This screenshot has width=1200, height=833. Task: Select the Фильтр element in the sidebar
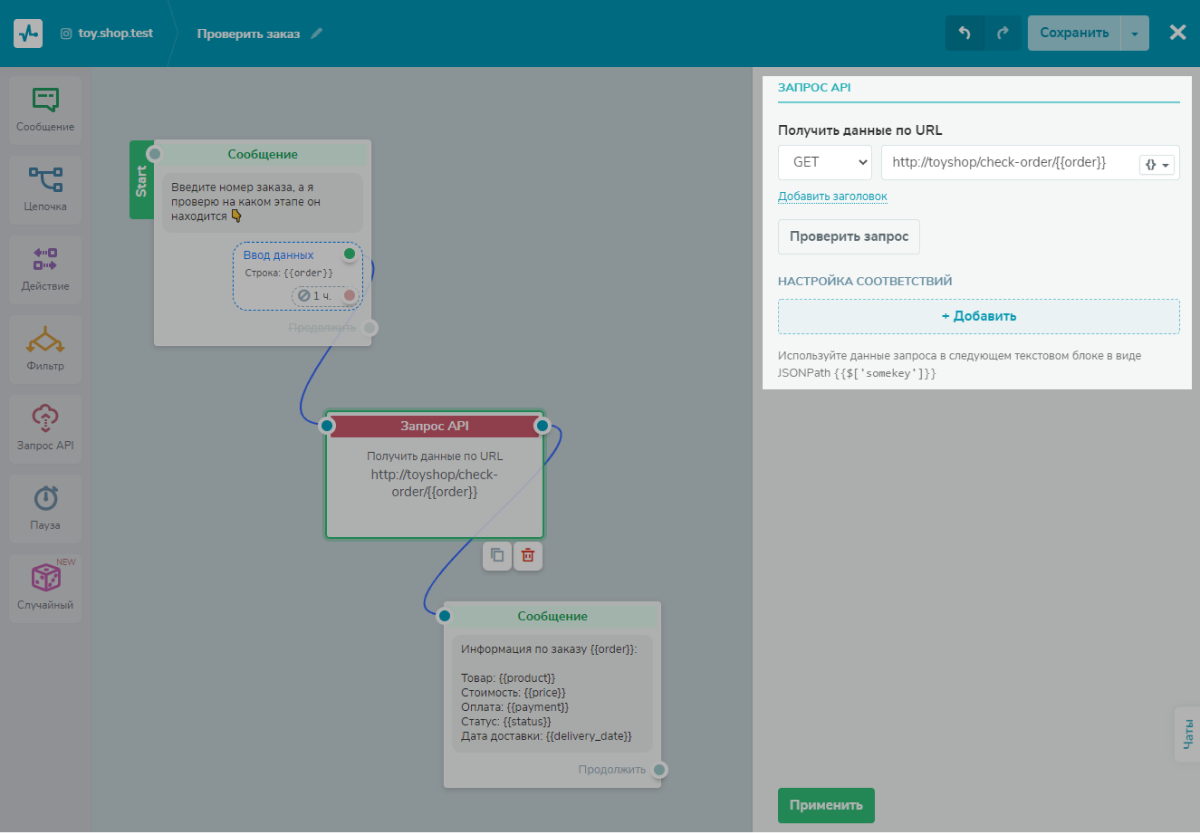click(45, 349)
